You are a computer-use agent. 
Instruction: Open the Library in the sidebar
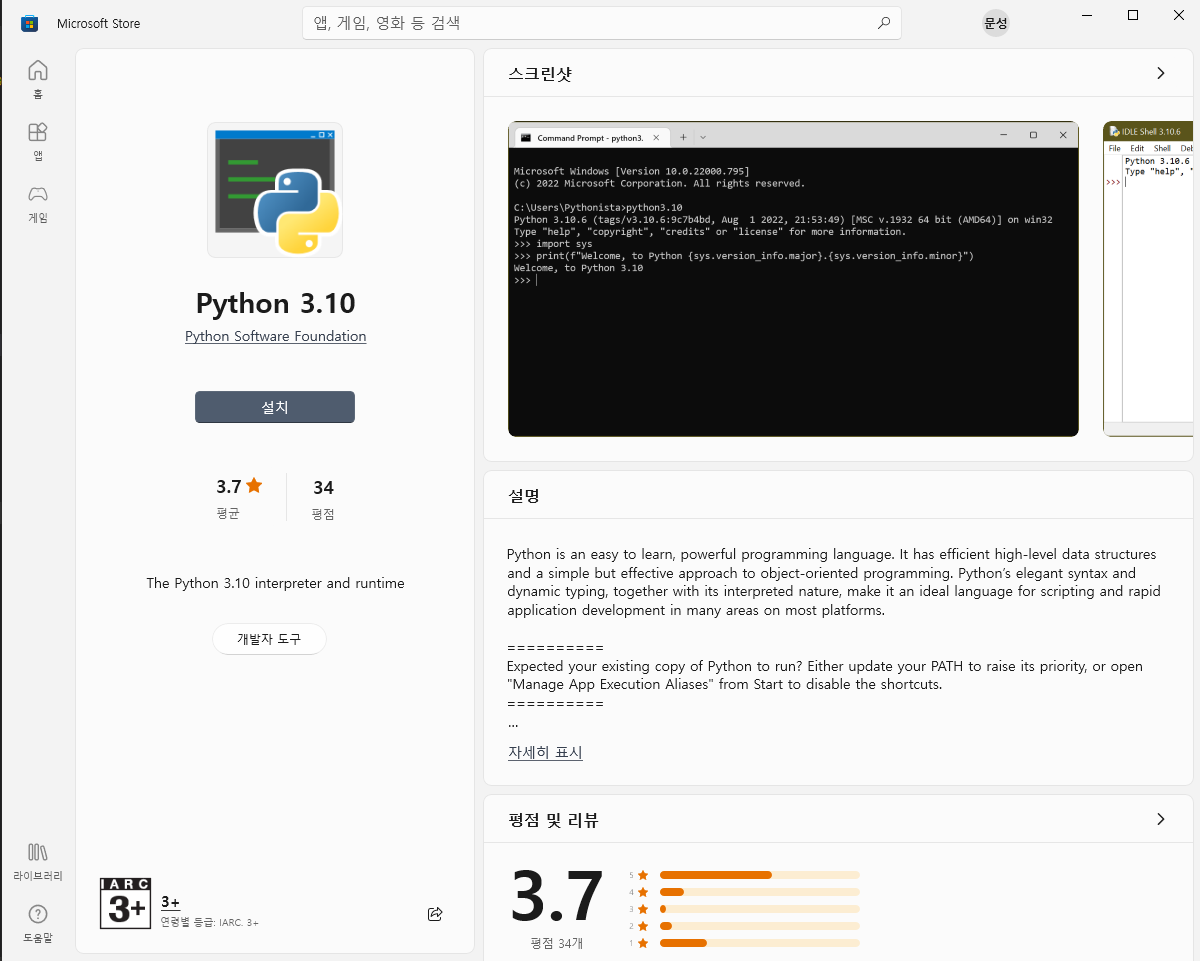click(x=38, y=861)
